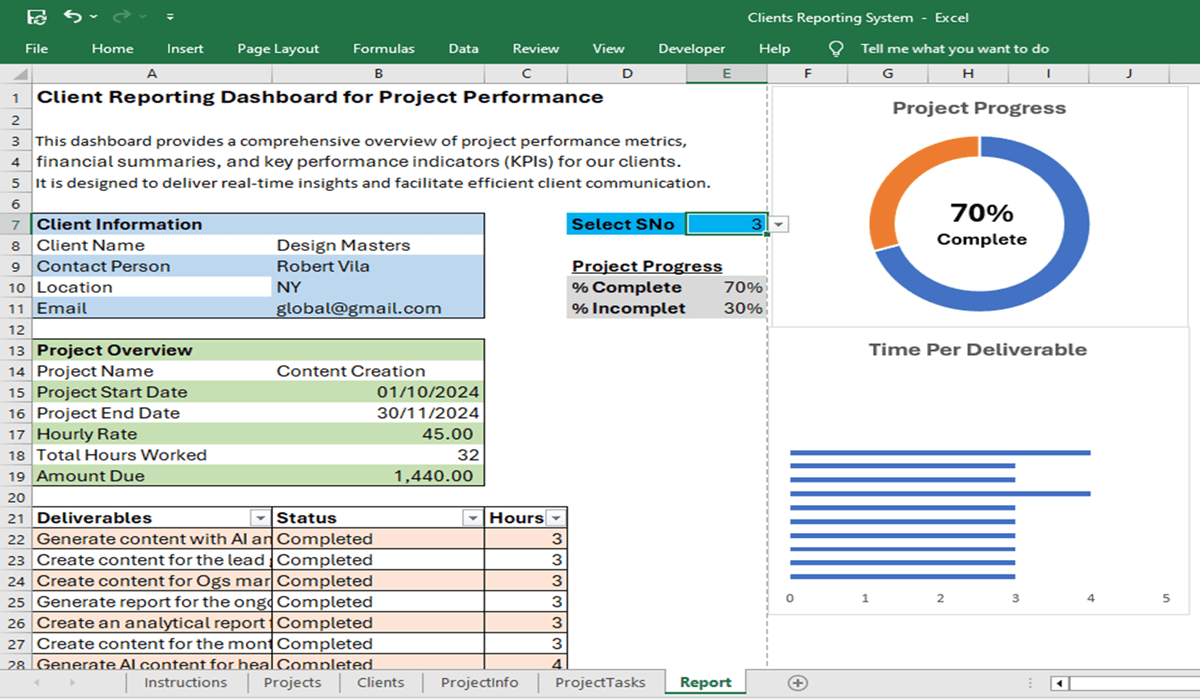
Task: Open the File menu
Action: point(36,48)
